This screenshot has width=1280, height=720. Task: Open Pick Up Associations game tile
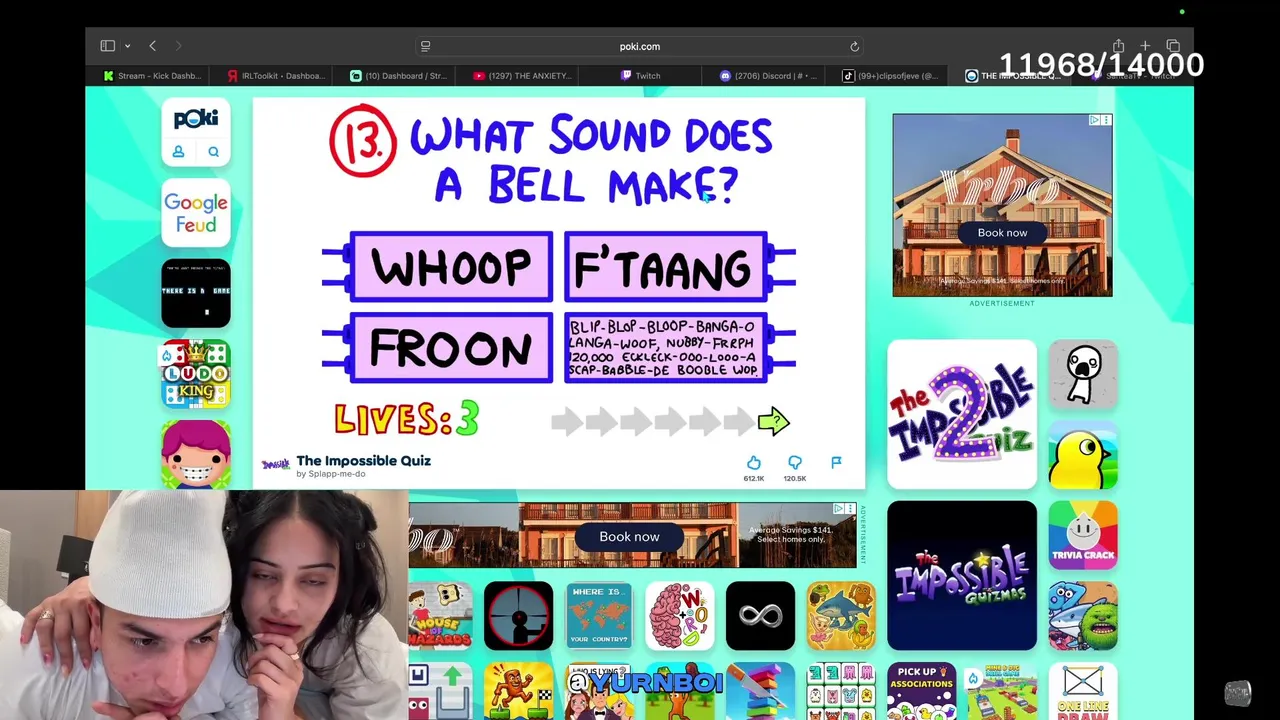click(922, 691)
